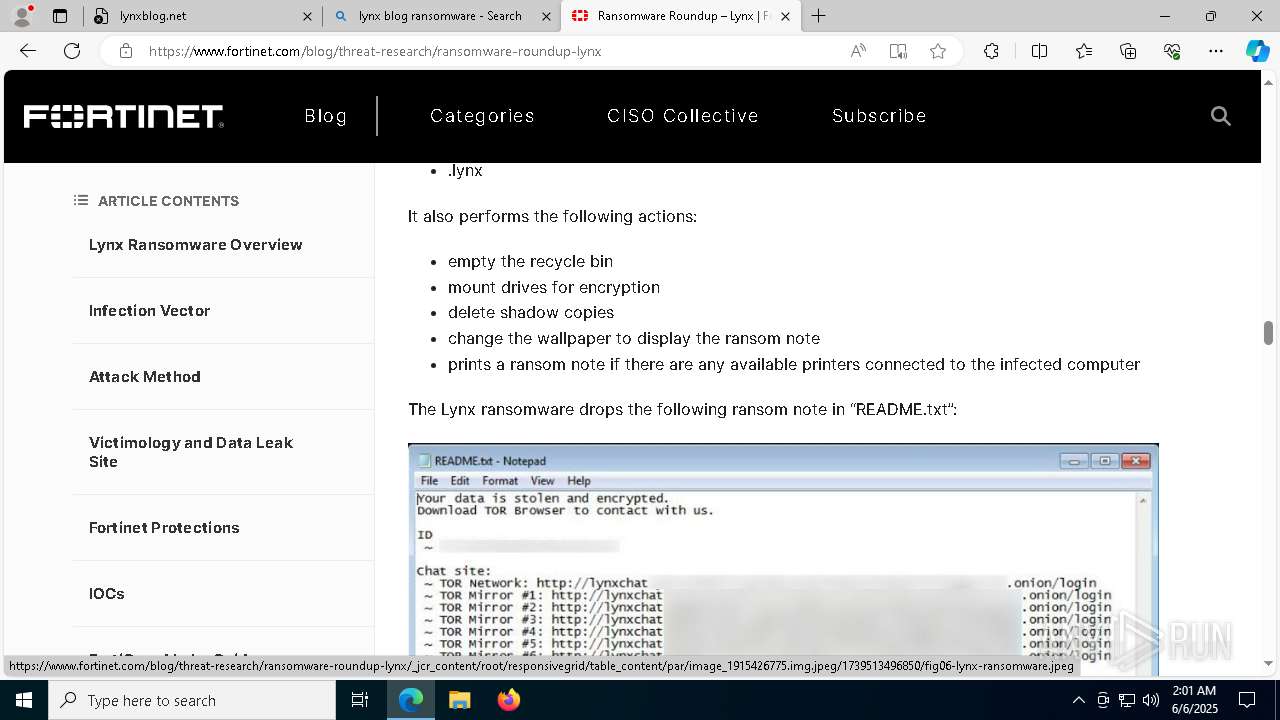The width and height of the screenshot is (1280, 720).
Task: Click the "delete shadow copies" bullet text
Action: 531,313
